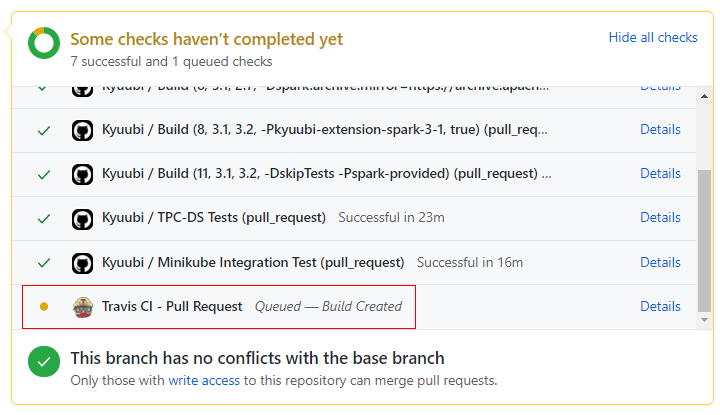Open Details for TPC-DS Tests check
Screen dimensions: 720x415
660,217
